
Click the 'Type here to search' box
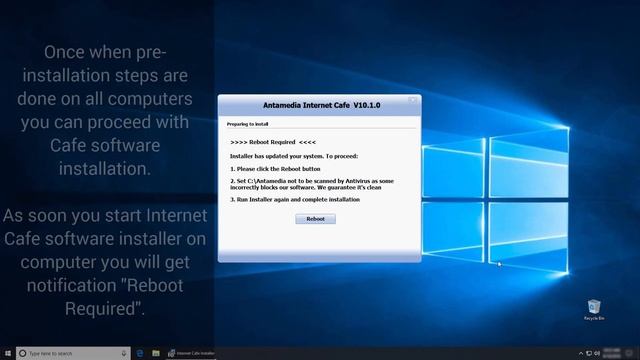(73, 353)
